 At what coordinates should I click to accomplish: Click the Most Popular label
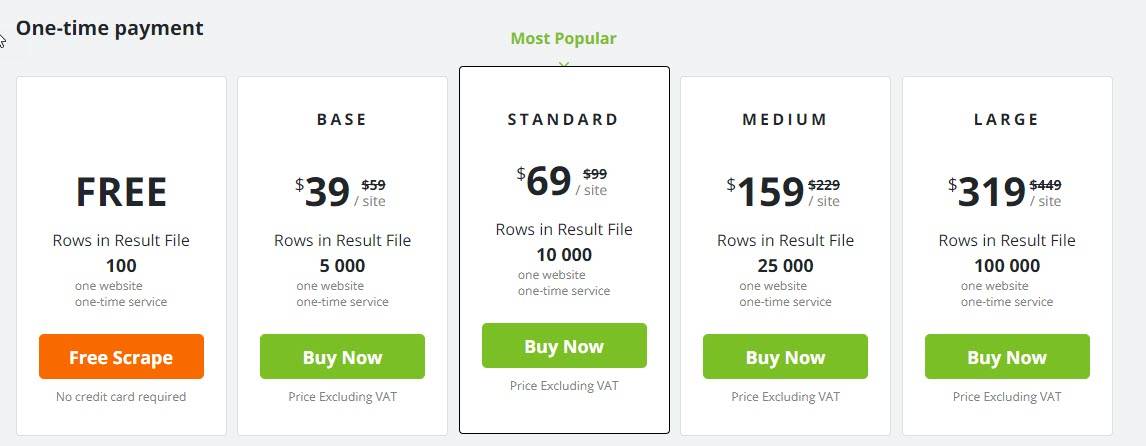(563, 39)
